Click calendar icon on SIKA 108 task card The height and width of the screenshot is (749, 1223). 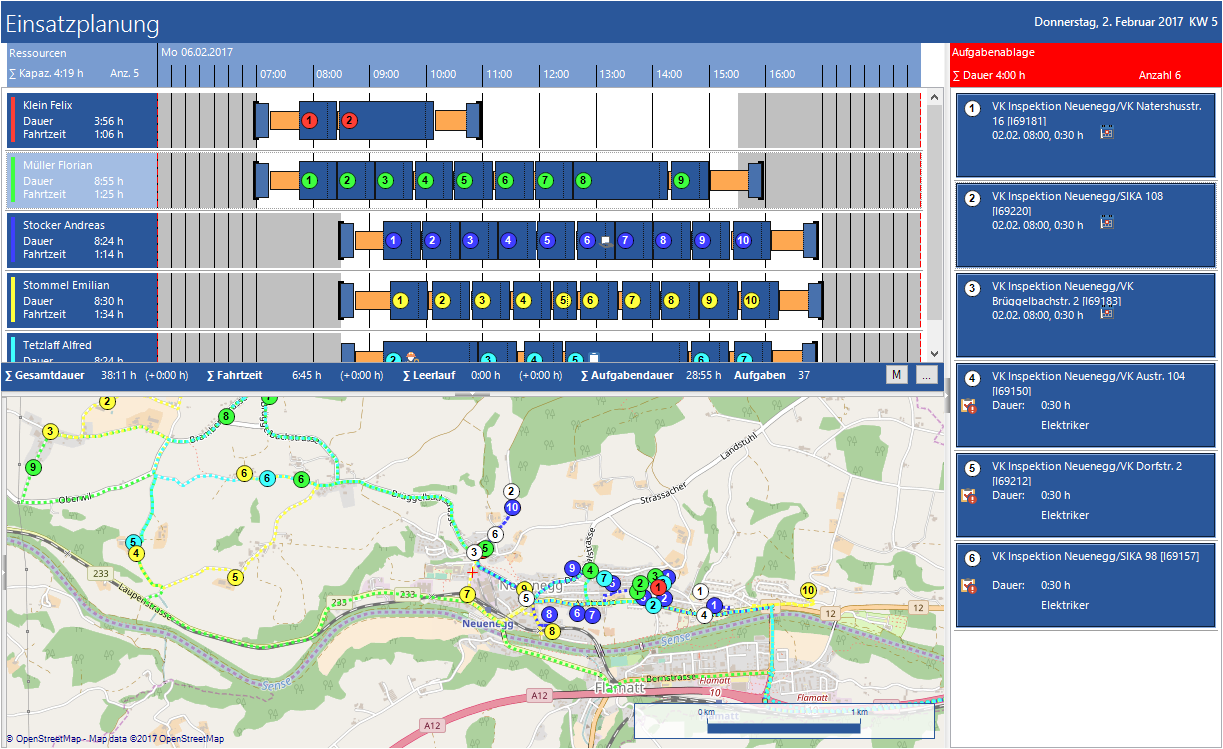1106,222
